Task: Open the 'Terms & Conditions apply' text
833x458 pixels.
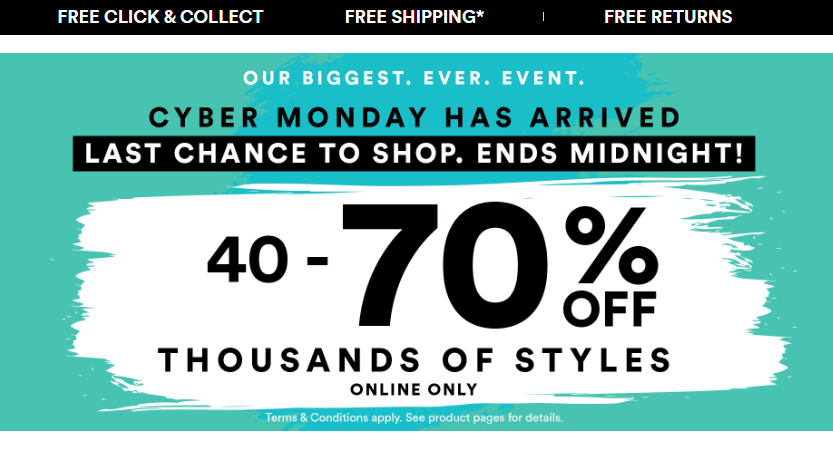Action: 334,418
